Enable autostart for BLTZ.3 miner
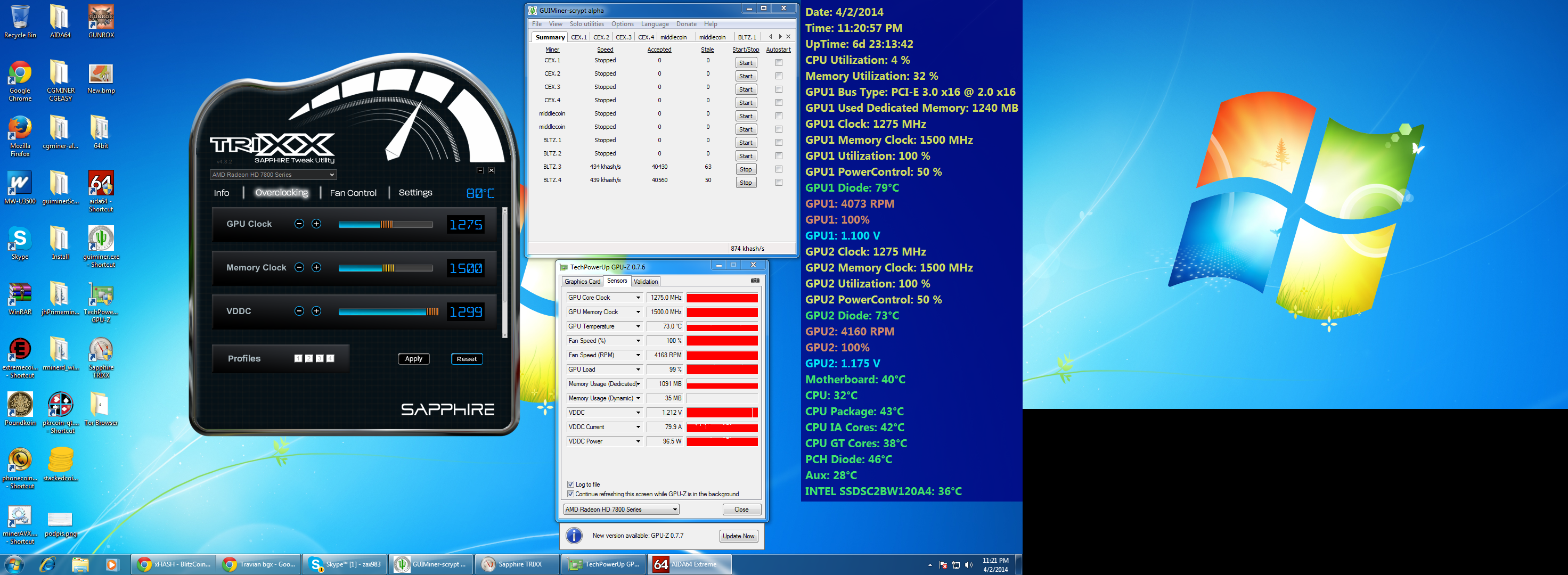 click(779, 169)
